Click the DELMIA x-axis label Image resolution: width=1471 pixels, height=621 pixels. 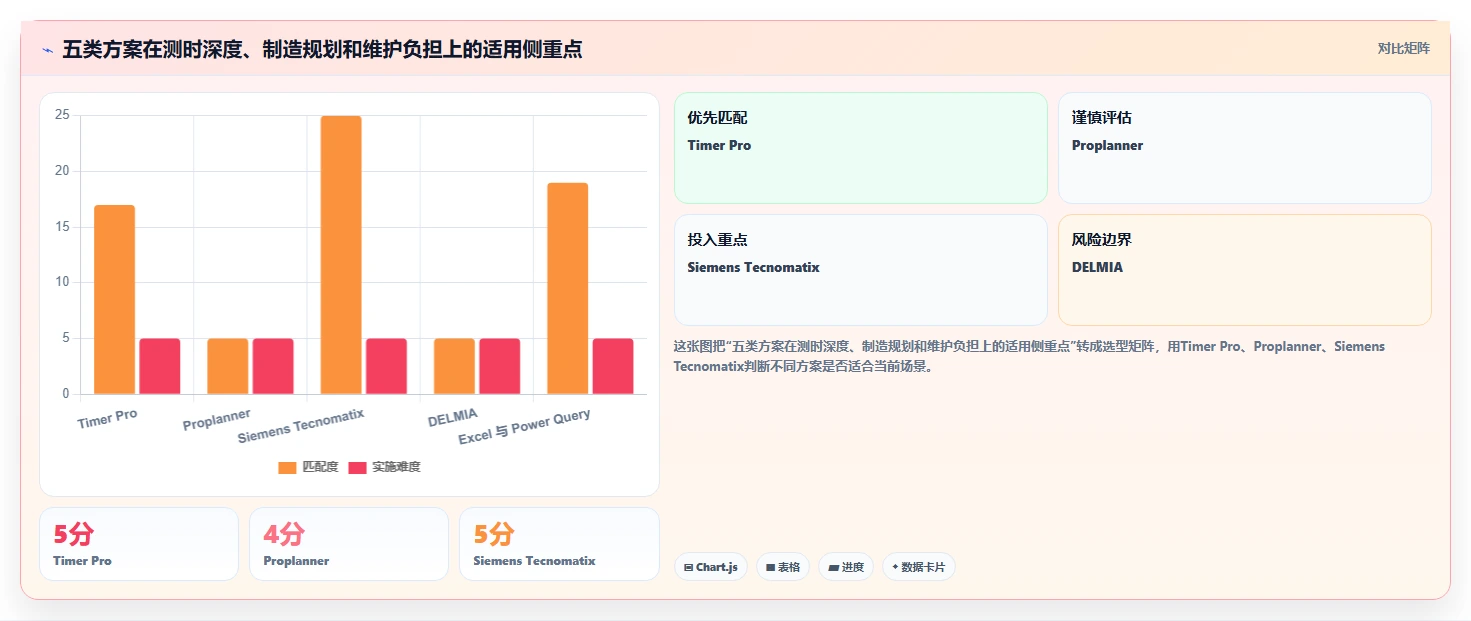[x=453, y=417]
